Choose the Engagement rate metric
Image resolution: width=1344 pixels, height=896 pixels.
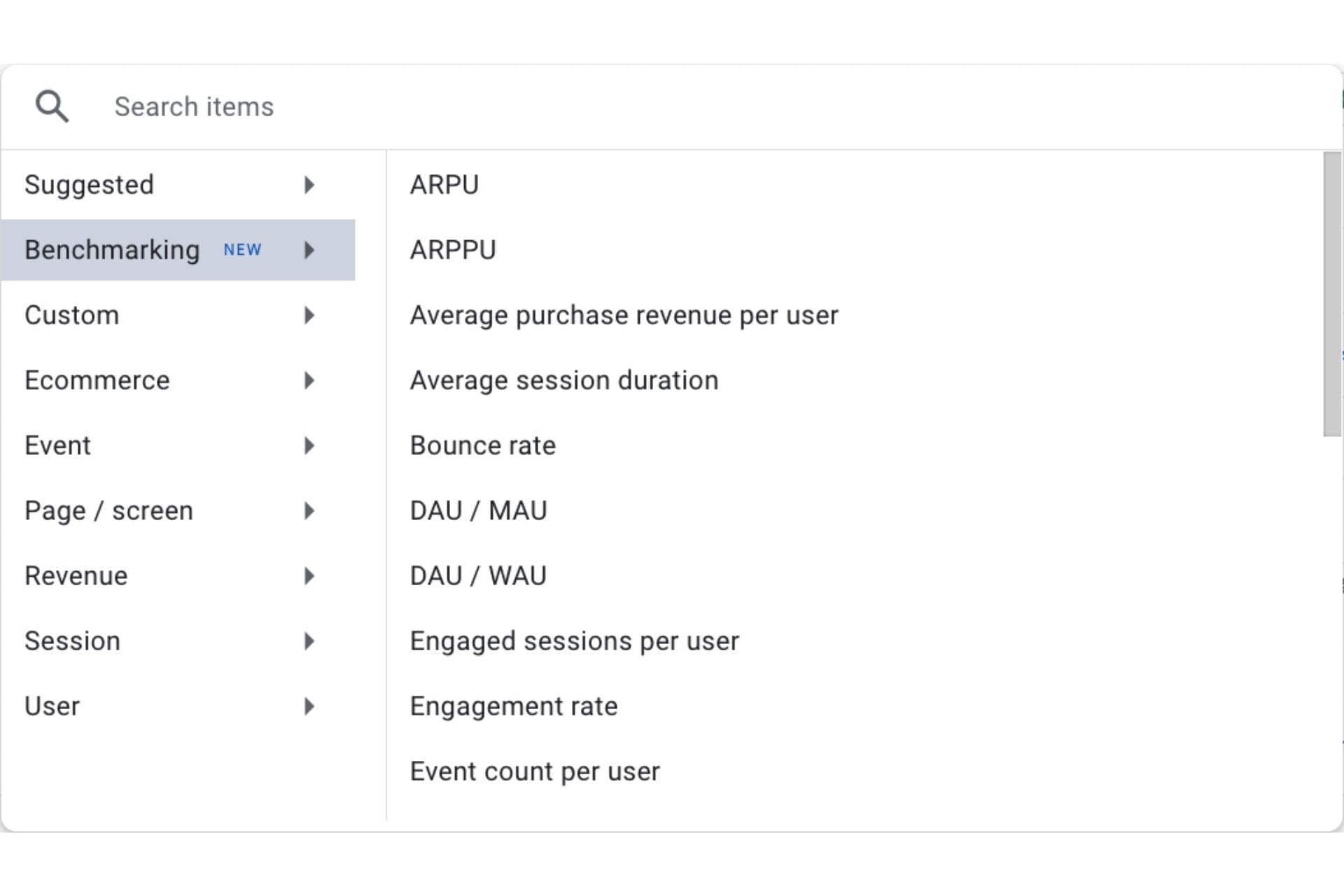(x=513, y=706)
